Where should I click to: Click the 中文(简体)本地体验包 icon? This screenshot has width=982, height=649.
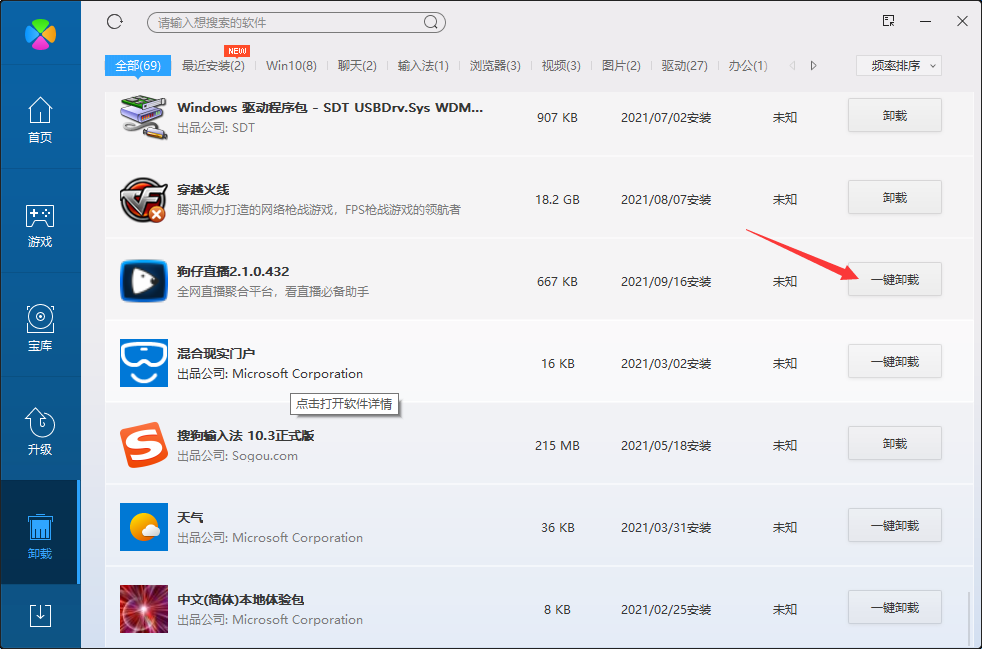point(144,609)
